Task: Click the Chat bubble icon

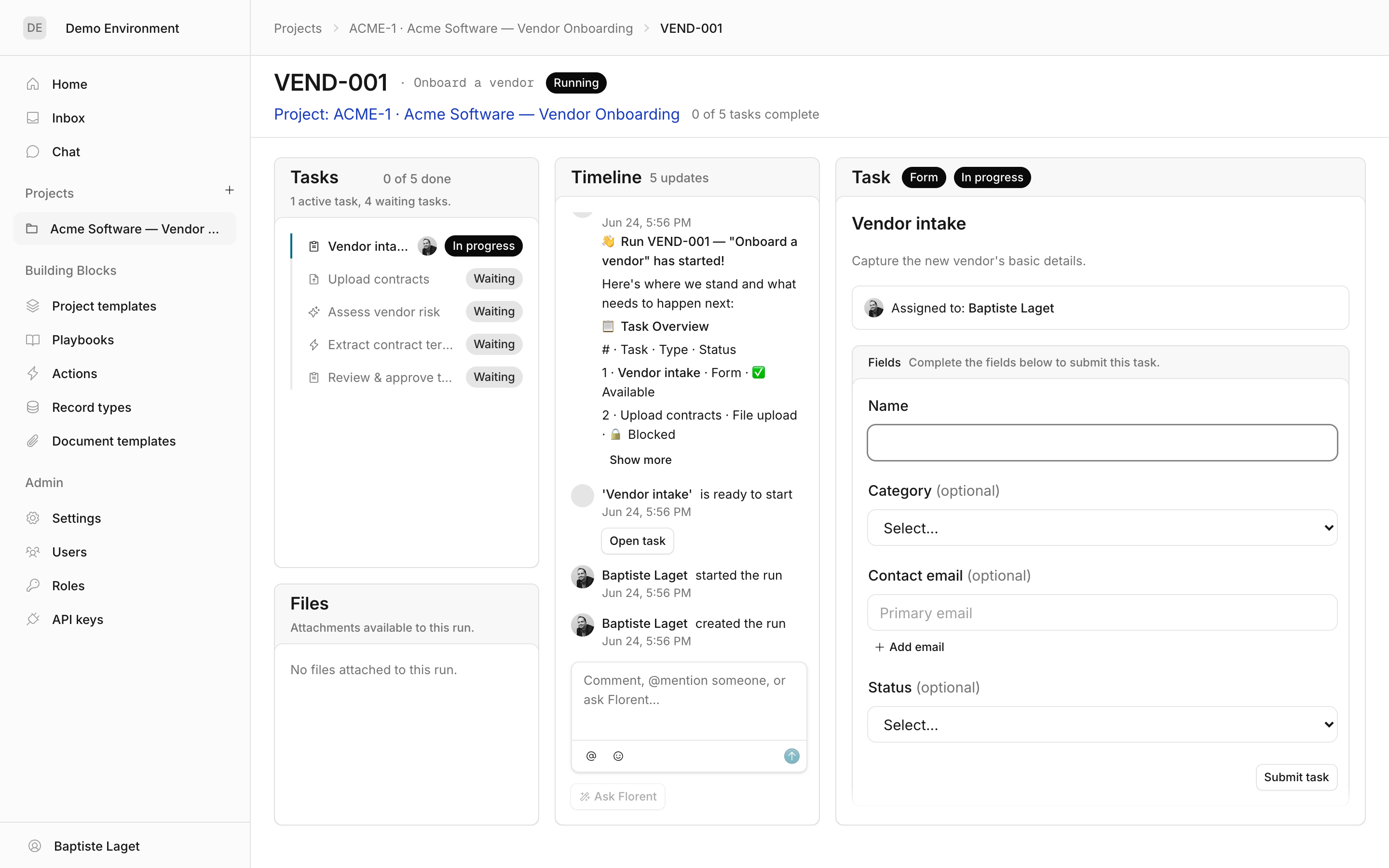Action: click(33, 151)
